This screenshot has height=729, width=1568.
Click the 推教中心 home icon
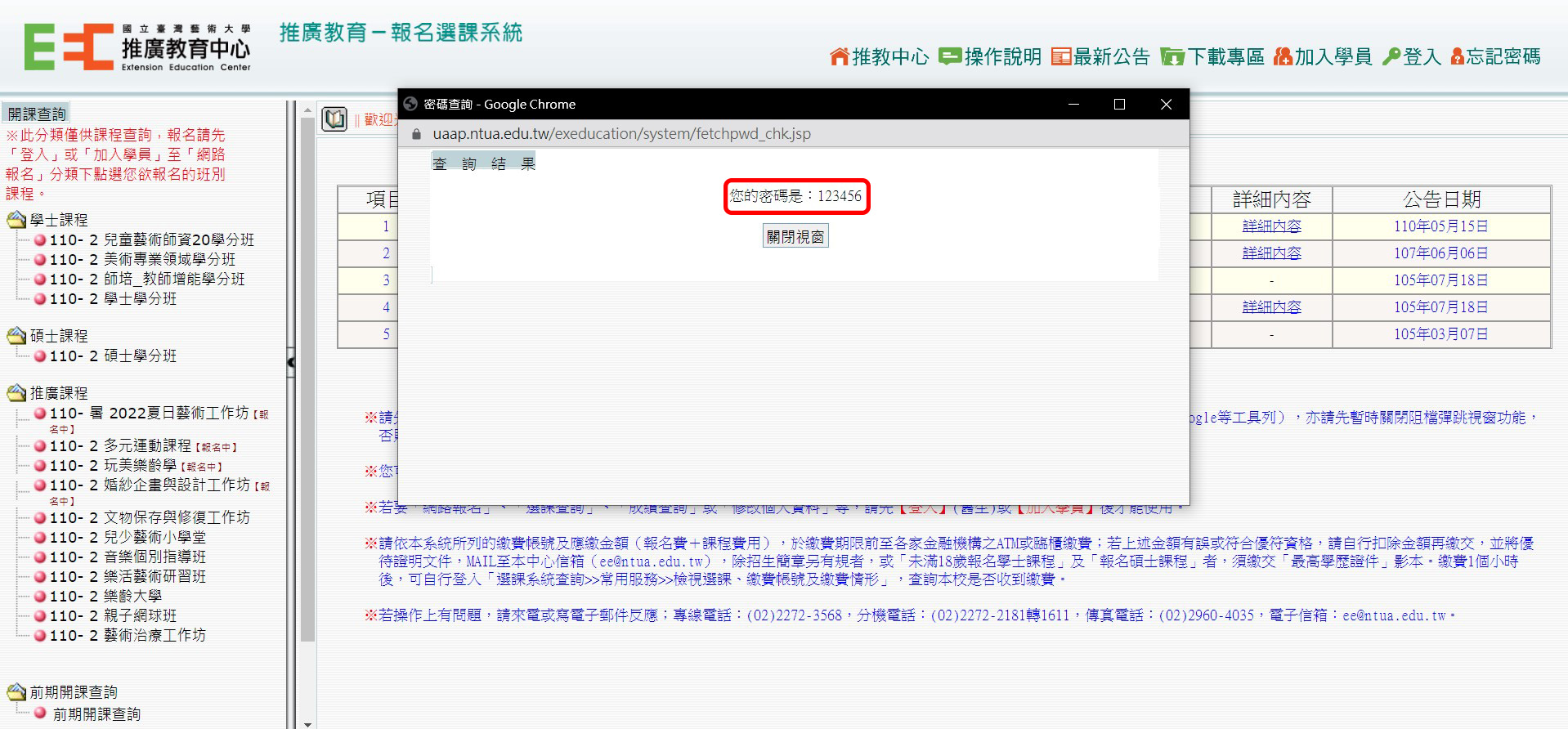(x=840, y=56)
